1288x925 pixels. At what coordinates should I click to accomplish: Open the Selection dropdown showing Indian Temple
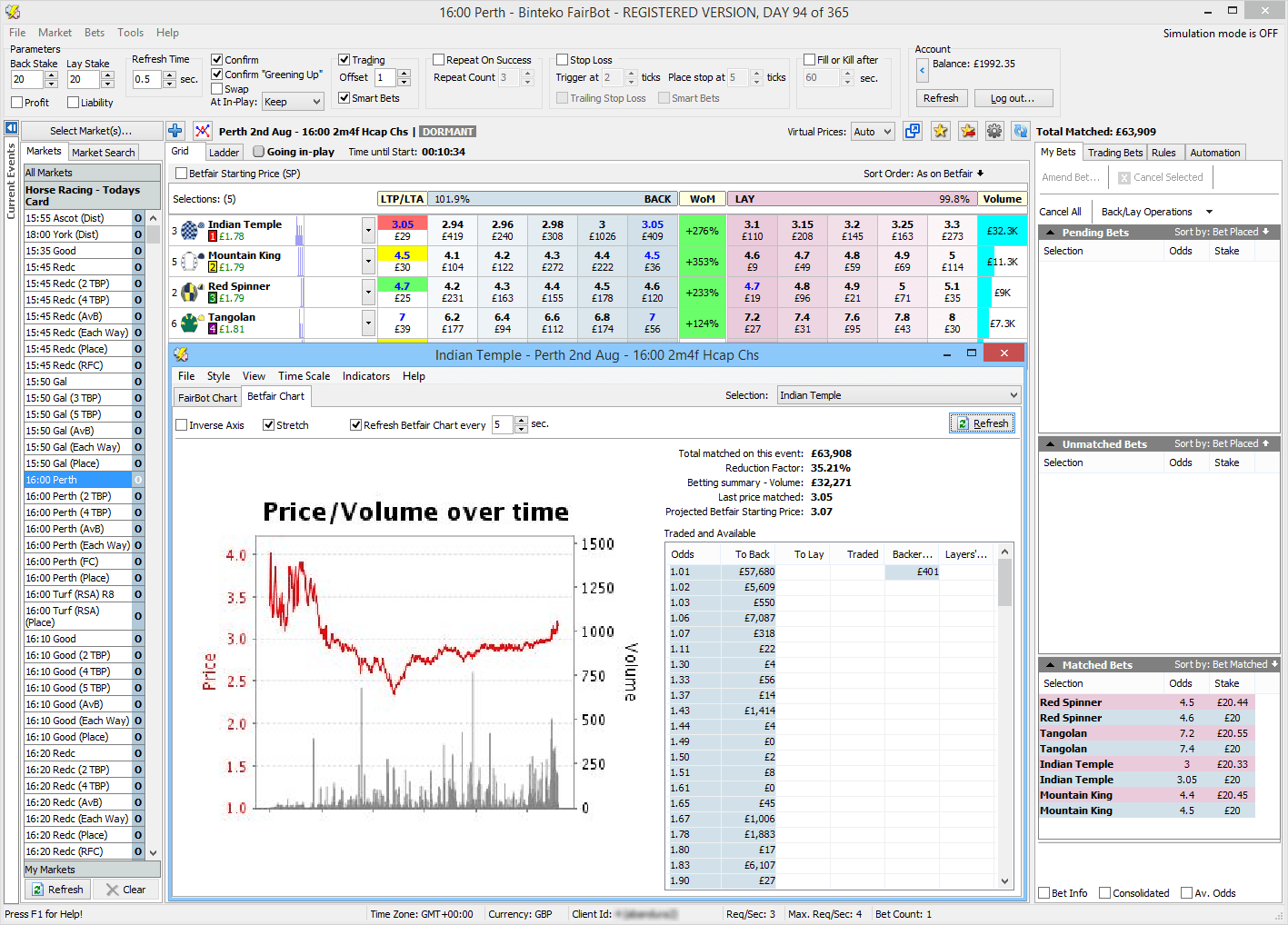tap(898, 394)
